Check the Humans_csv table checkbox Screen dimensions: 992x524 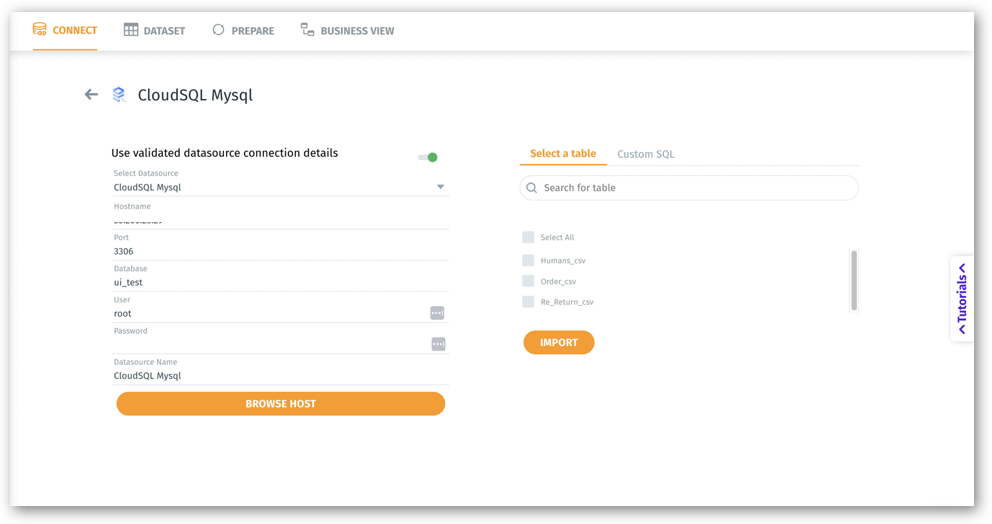tap(528, 261)
